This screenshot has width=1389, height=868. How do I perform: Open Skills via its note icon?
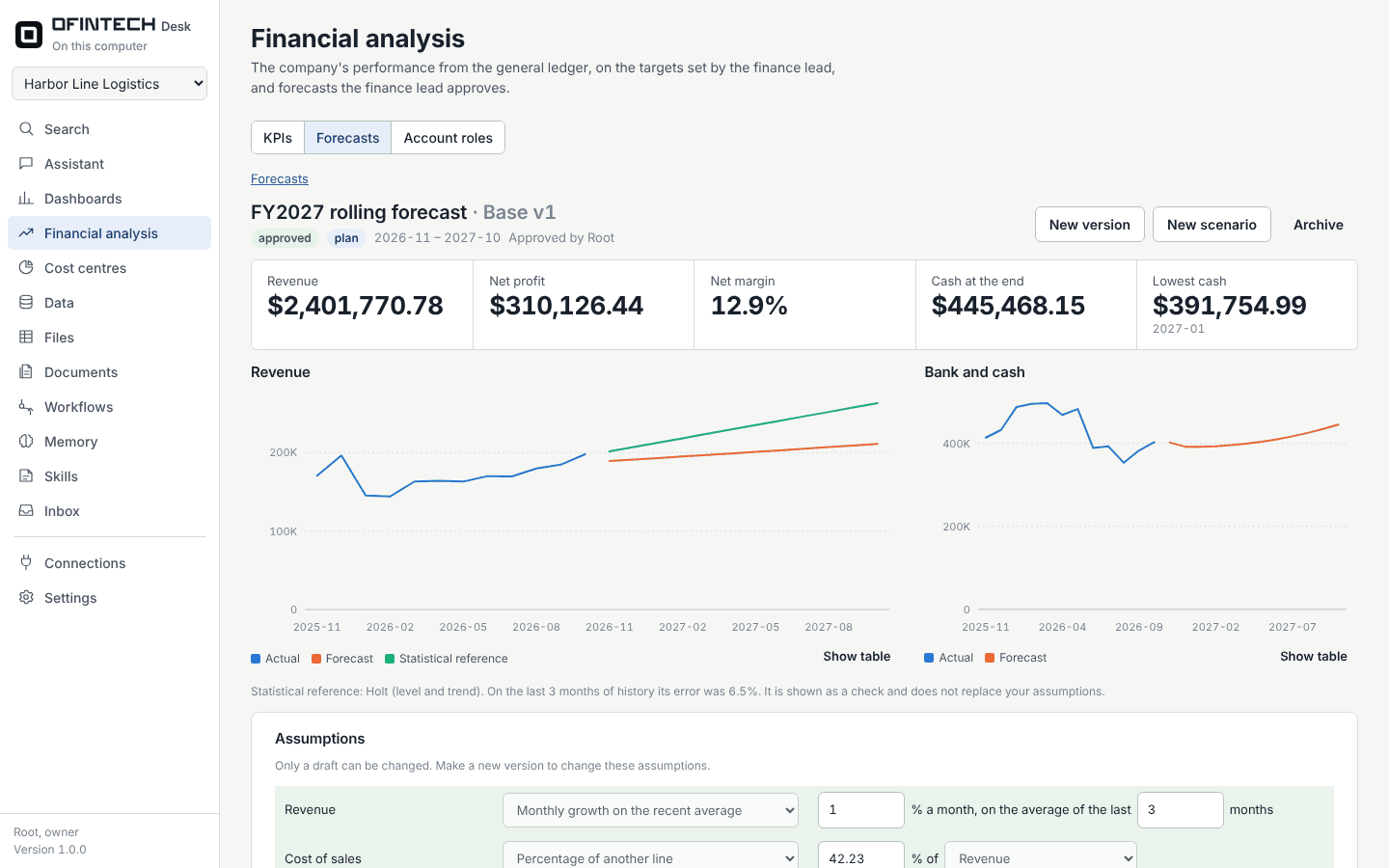click(26, 476)
